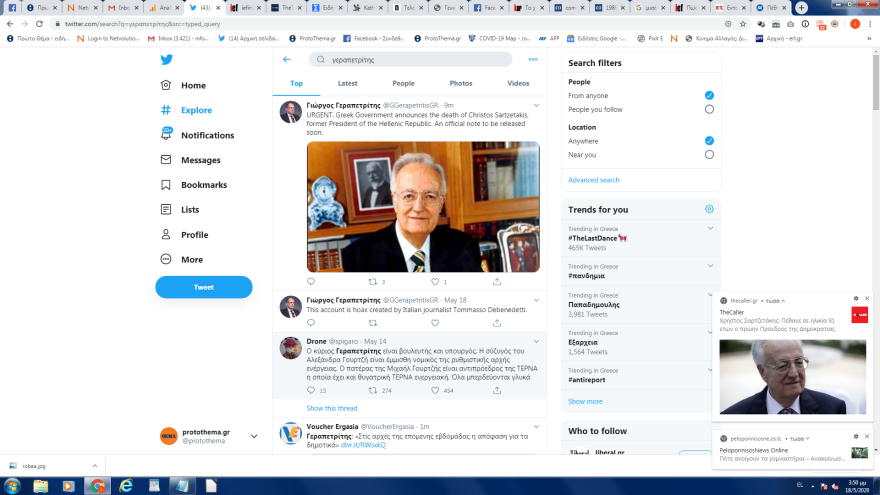Open Internet Explorer from taskbar
Image resolution: width=880 pixels, height=495 pixels.
[x=126, y=486]
